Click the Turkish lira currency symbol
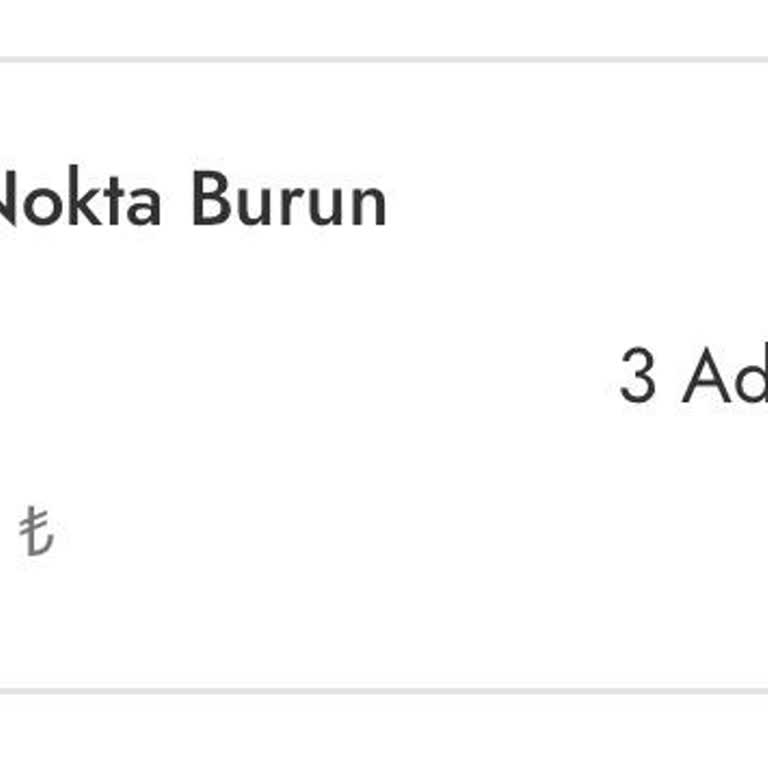The image size is (768, 768). (36, 531)
